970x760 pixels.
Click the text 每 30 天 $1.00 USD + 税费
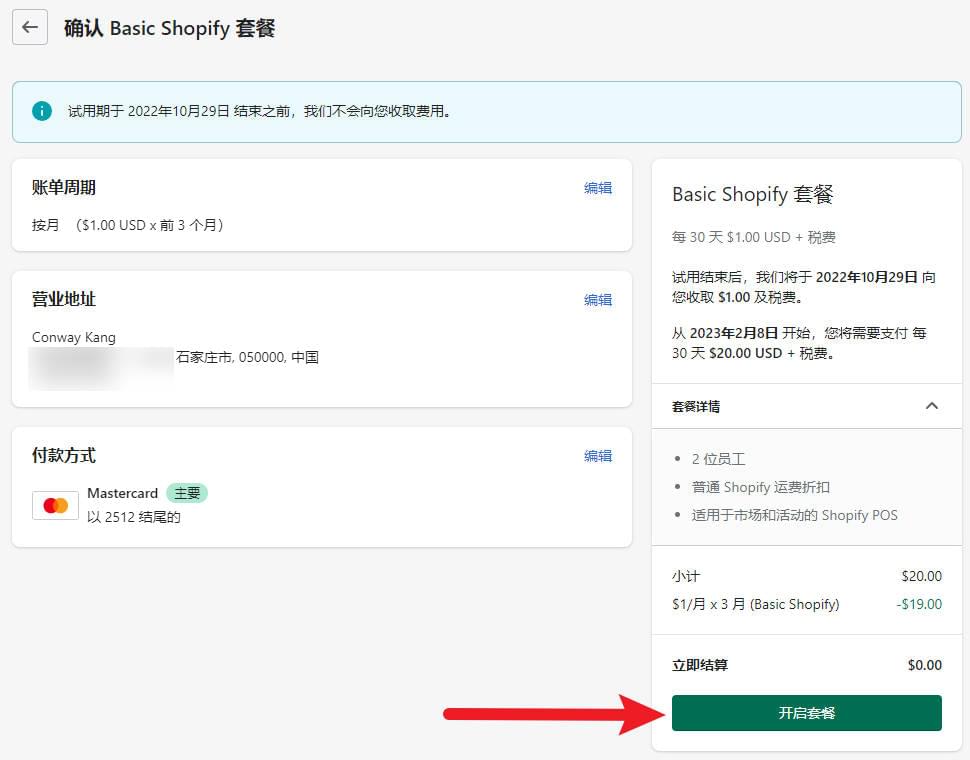[753, 237]
